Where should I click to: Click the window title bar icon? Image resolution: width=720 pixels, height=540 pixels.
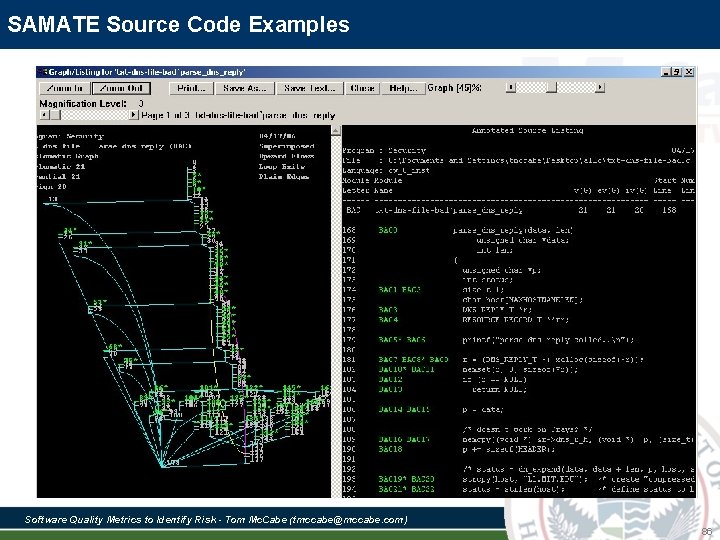[44, 72]
